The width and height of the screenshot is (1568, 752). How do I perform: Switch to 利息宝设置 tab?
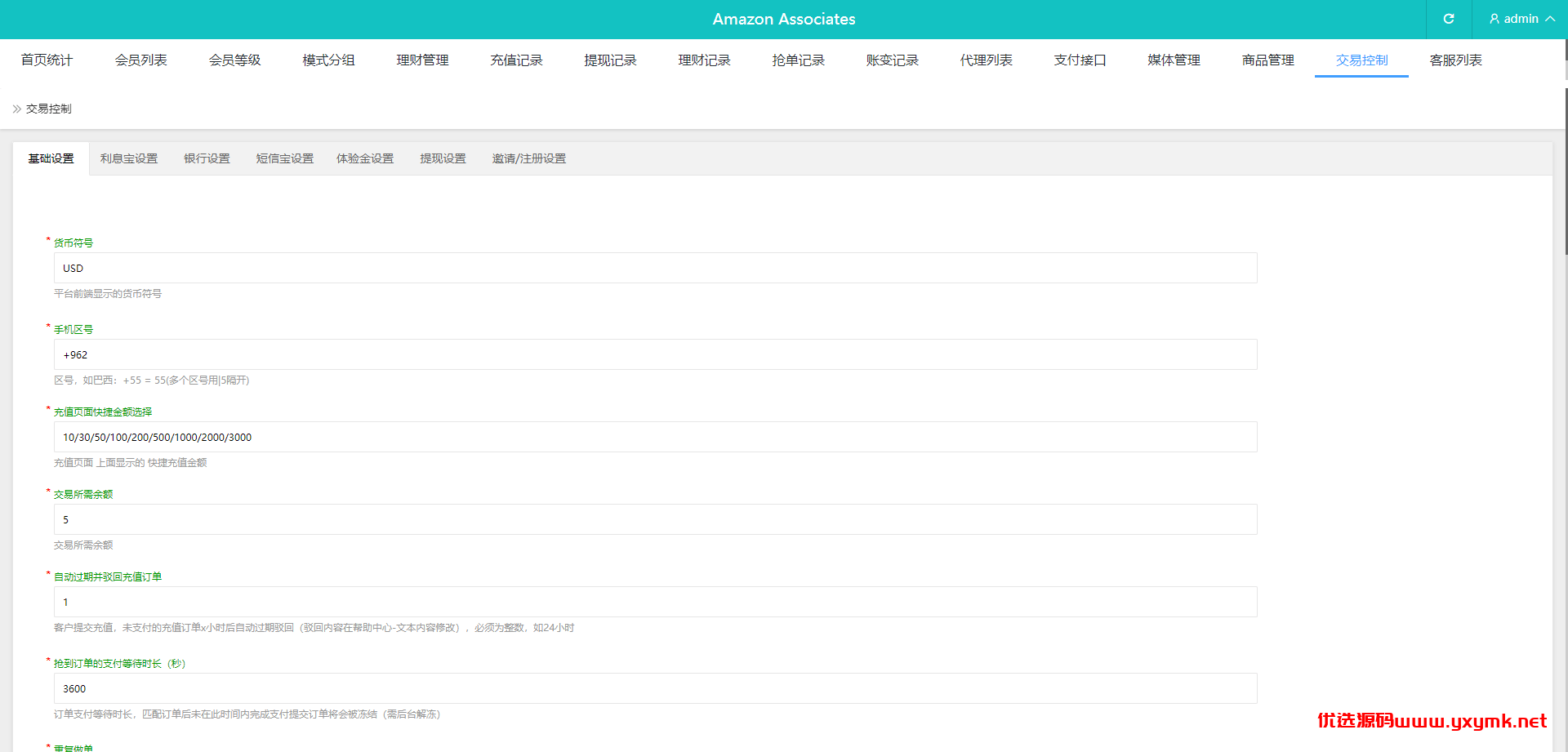click(x=129, y=158)
